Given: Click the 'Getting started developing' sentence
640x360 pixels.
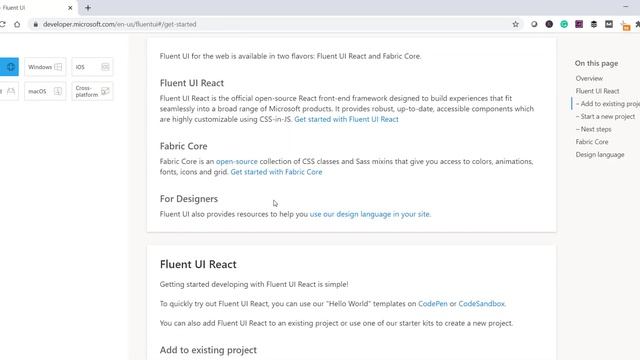Looking at the screenshot, I should pos(254,284).
